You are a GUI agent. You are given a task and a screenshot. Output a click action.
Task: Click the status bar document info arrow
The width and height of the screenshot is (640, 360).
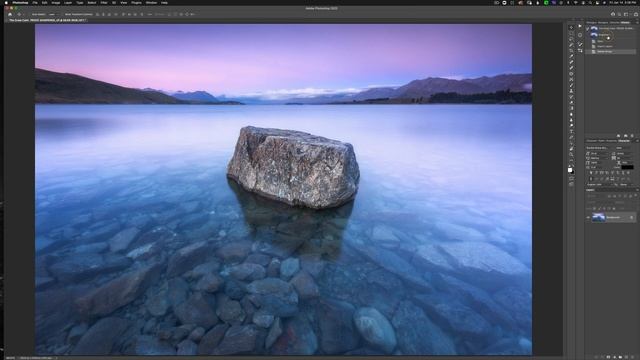click(x=56, y=358)
